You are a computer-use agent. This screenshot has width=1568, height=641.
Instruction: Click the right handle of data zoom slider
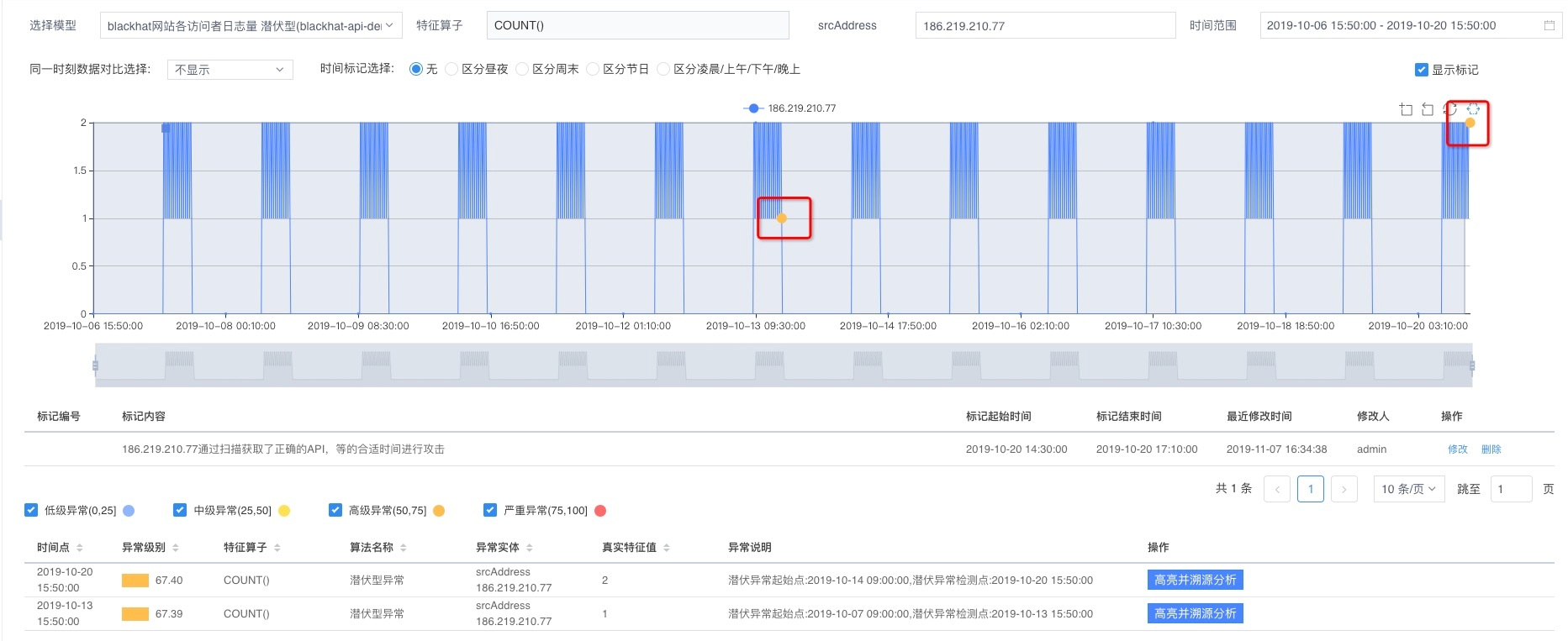point(1472,365)
